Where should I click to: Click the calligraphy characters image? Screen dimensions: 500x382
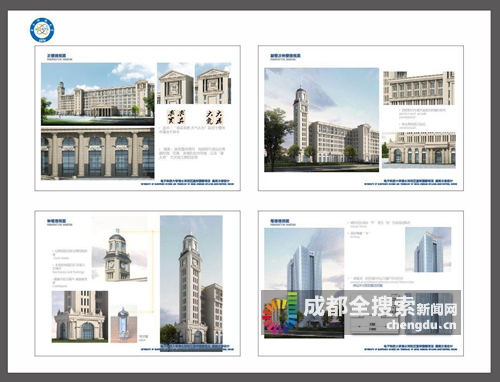coord(195,117)
